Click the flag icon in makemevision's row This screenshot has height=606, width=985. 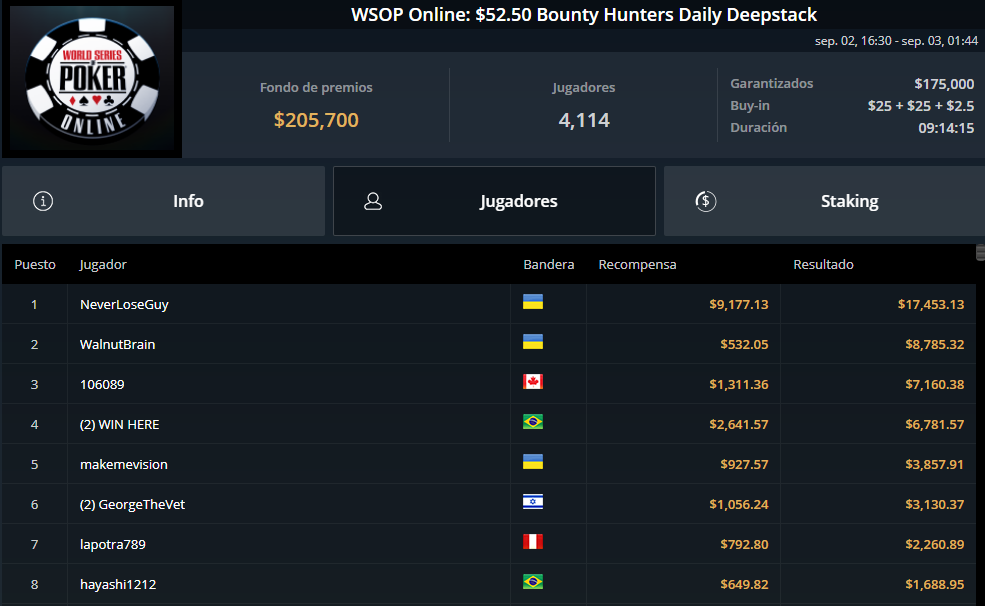(x=533, y=462)
